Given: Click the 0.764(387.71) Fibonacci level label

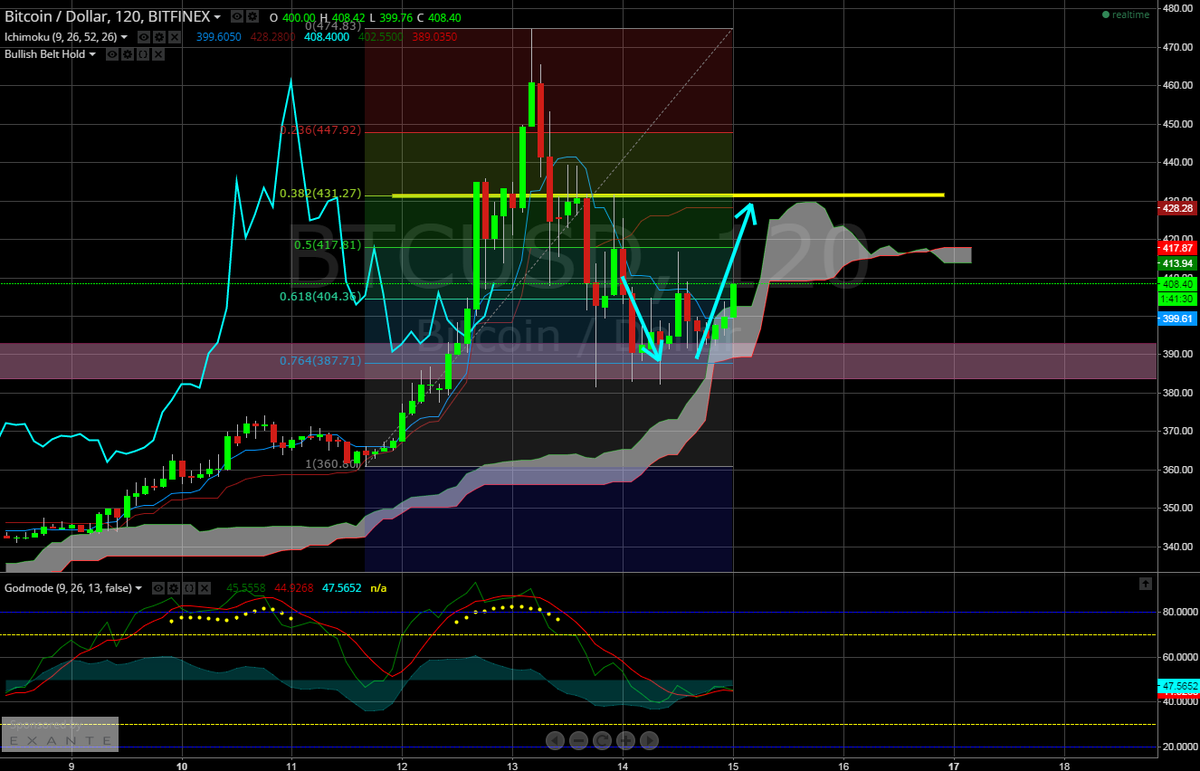Looking at the screenshot, I should click(320, 360).
